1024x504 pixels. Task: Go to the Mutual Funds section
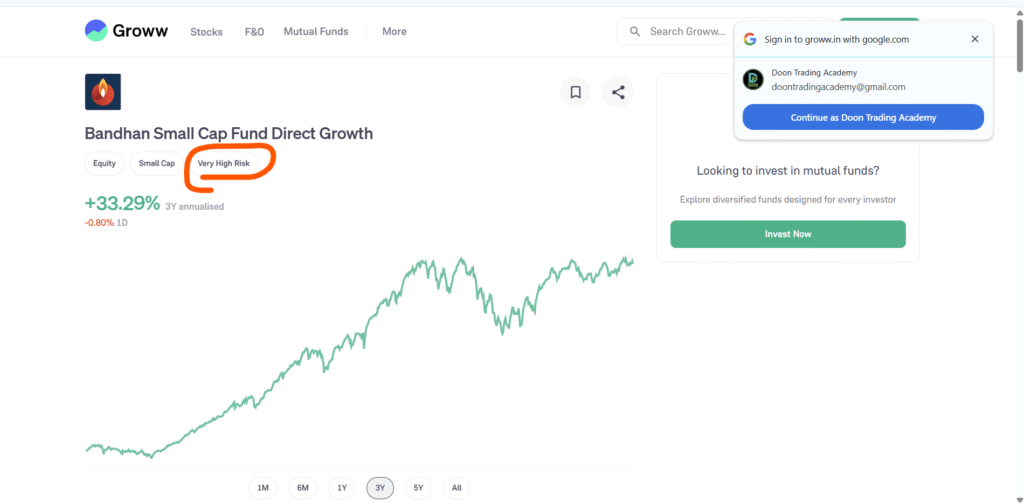(316, 31)
